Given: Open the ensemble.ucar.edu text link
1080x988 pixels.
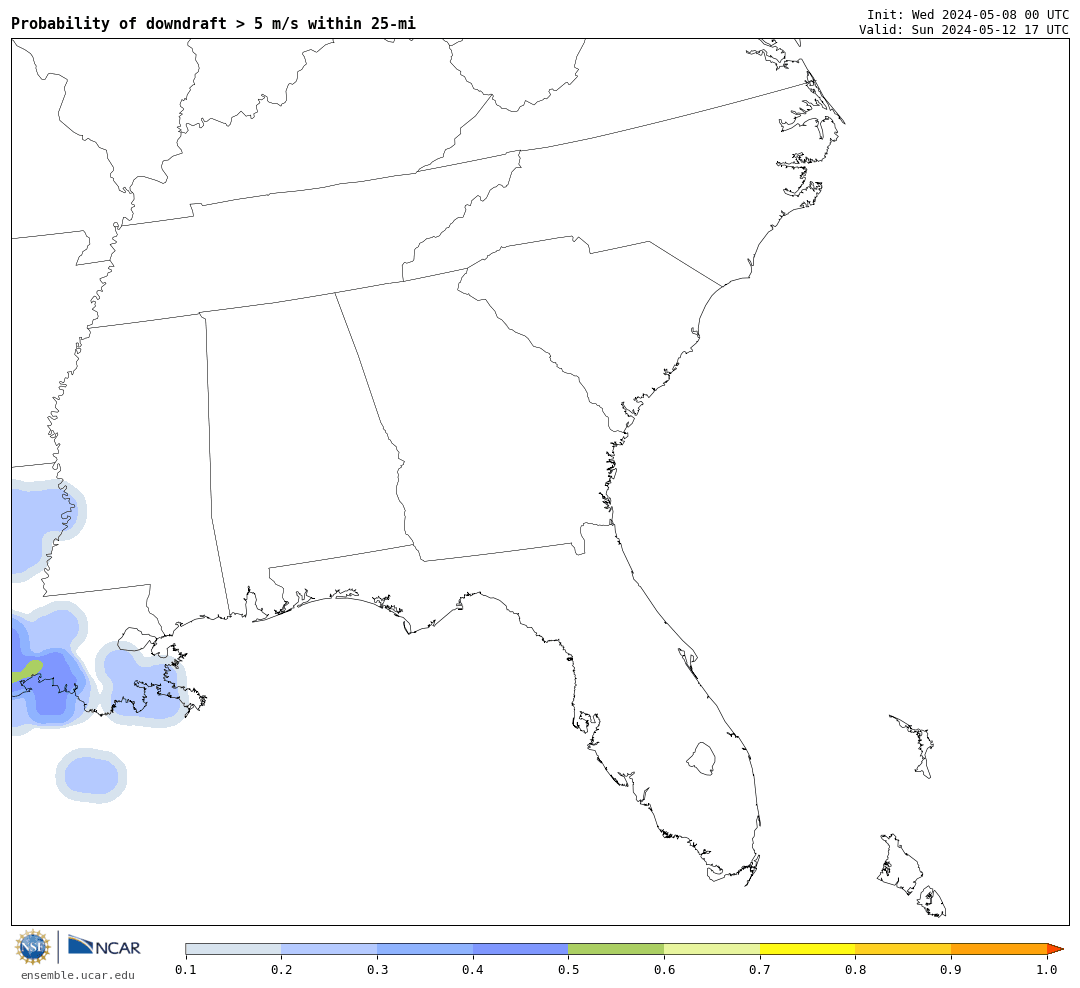Looking at the screenshot, I should pos(78,975).
